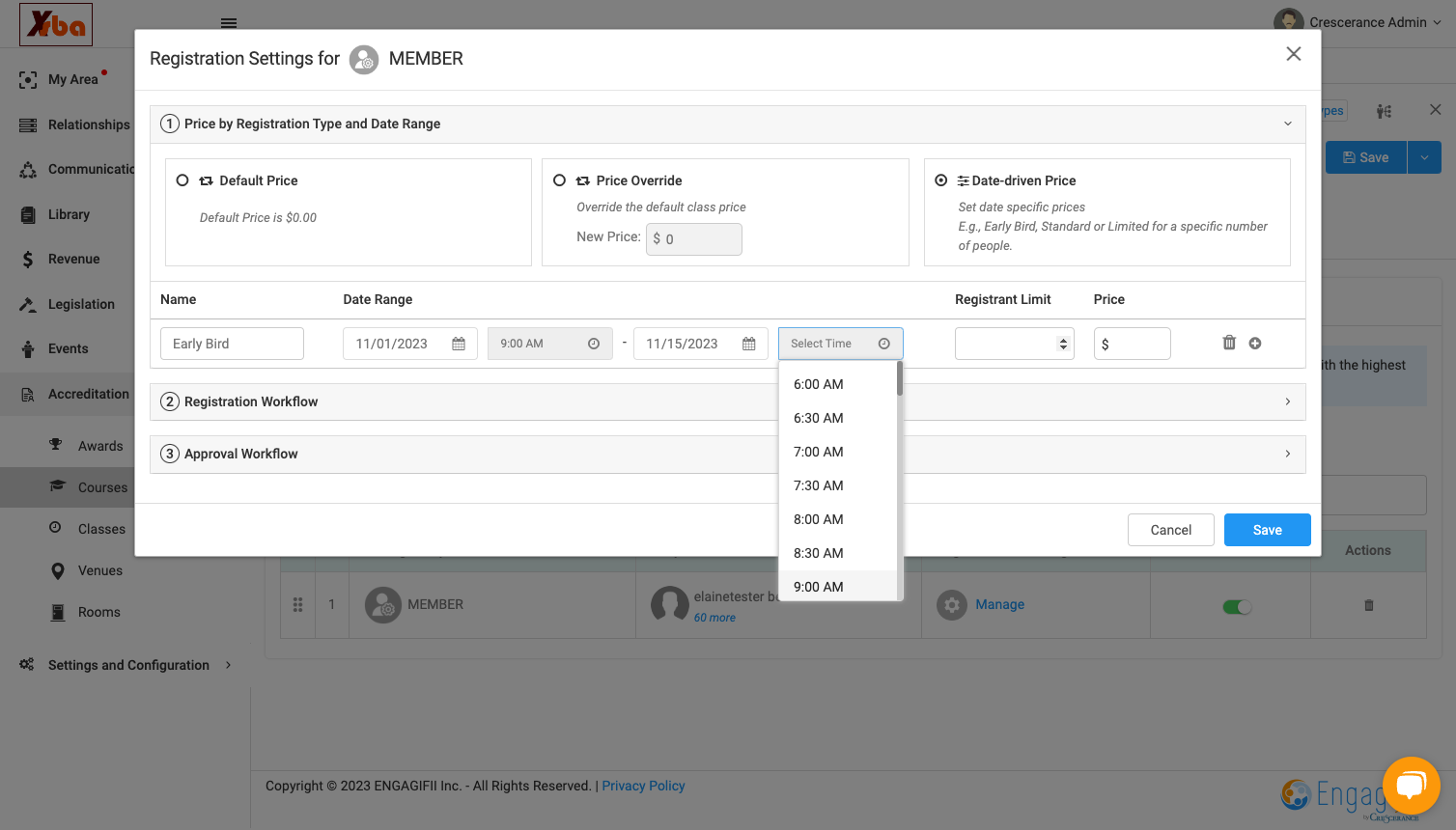Cancel the registration settings dialog
This screenshot has width=1456, height=830.
tap(1171, 530)
